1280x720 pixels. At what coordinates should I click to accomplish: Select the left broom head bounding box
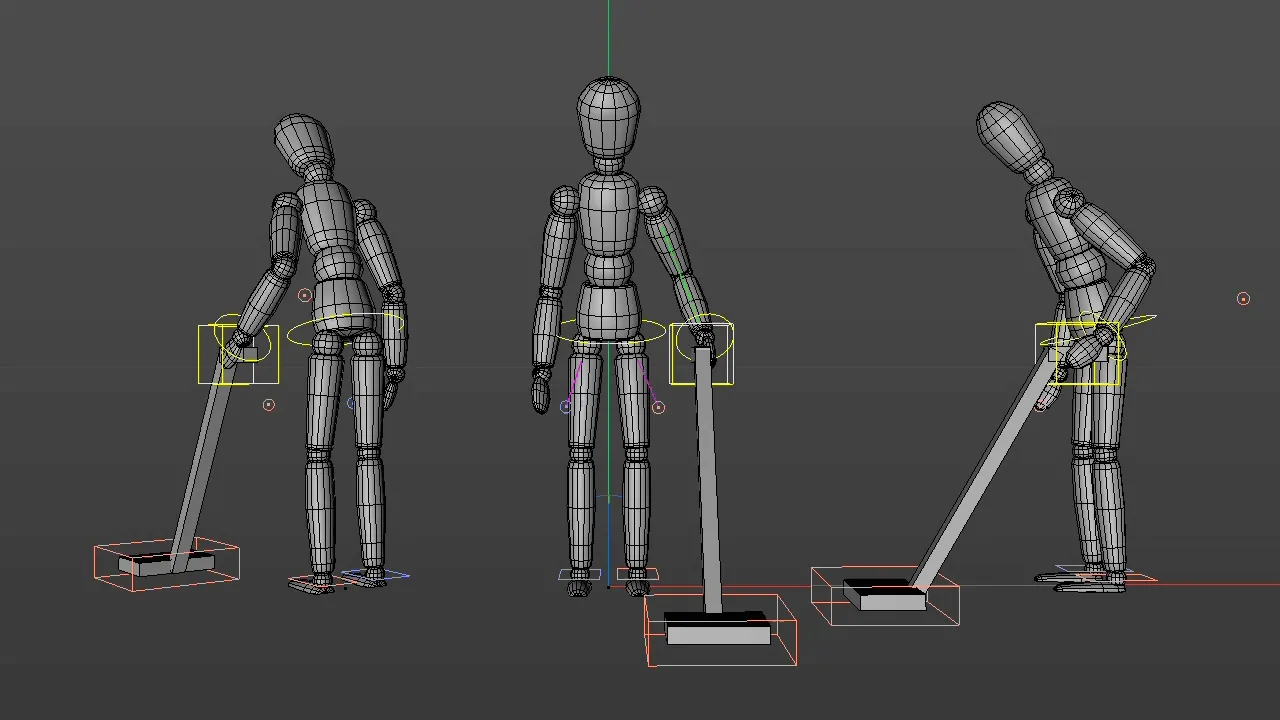166,563
